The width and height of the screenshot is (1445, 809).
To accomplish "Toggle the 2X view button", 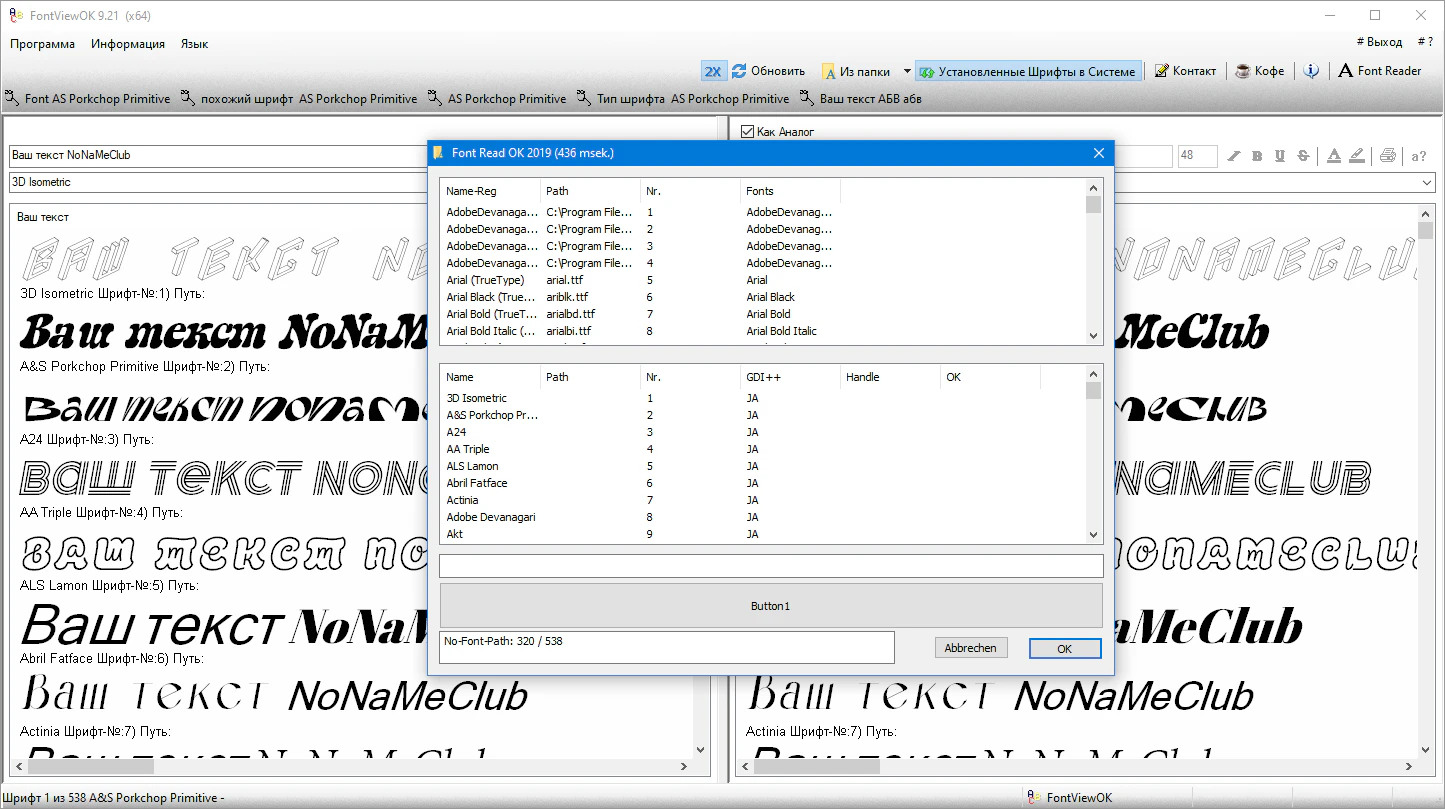I will click(x=713, y=71).
